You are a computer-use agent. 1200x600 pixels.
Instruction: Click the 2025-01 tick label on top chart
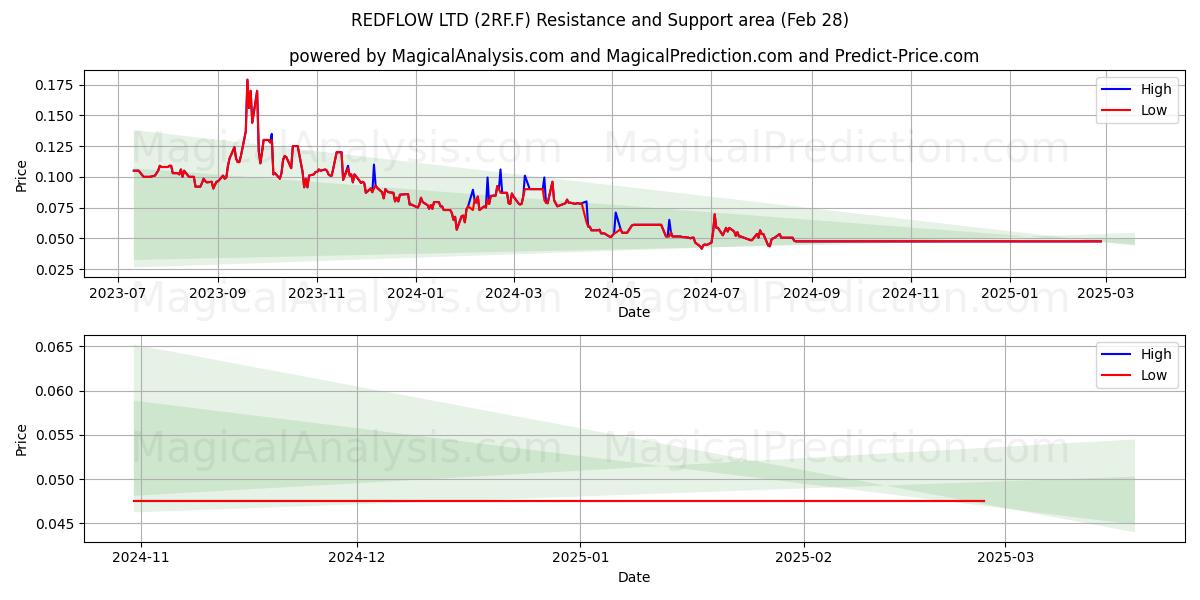[x=1009, y=293]
